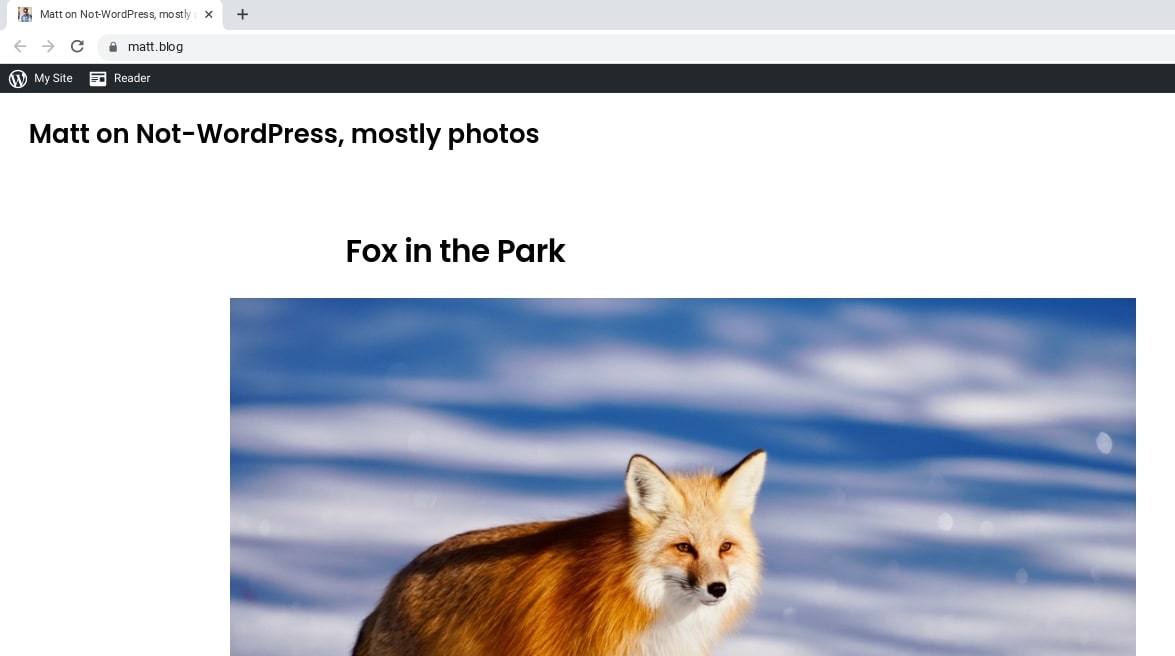Screen dimensions: 1175x656
Task: Go back to the previous page
Action: (x=20, y=46)
